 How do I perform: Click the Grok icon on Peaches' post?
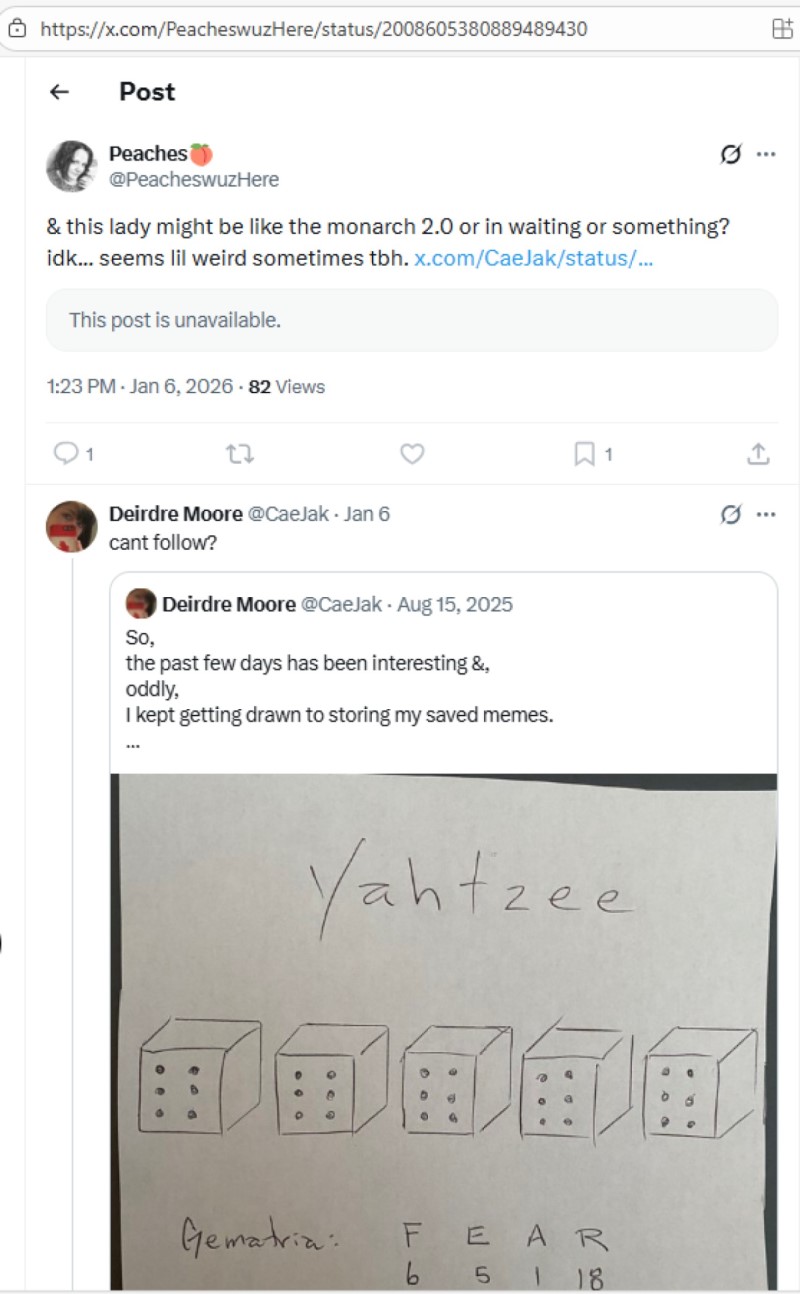[x=731, y=154]
